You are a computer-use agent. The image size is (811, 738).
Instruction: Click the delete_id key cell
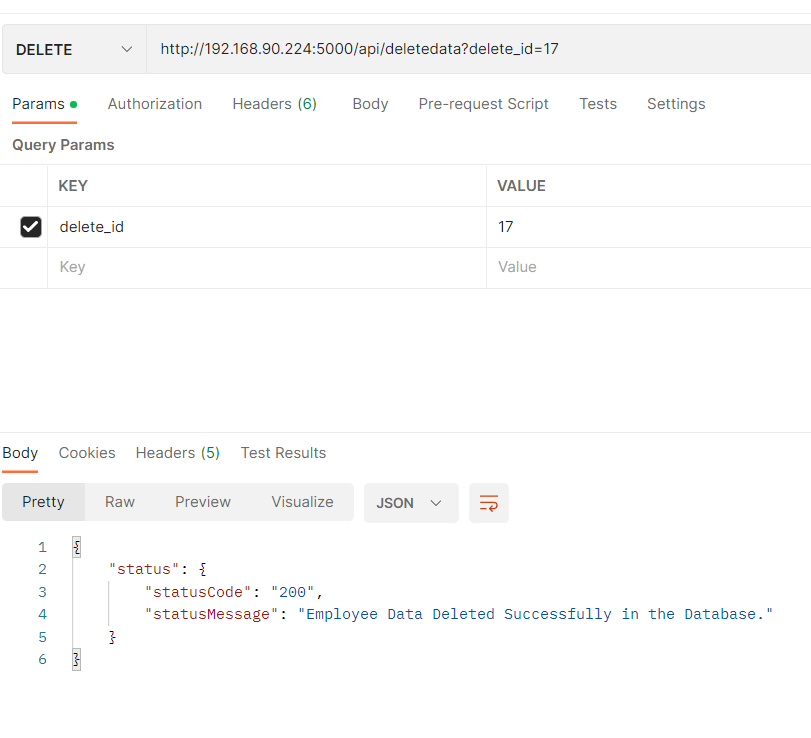[267, 227]
